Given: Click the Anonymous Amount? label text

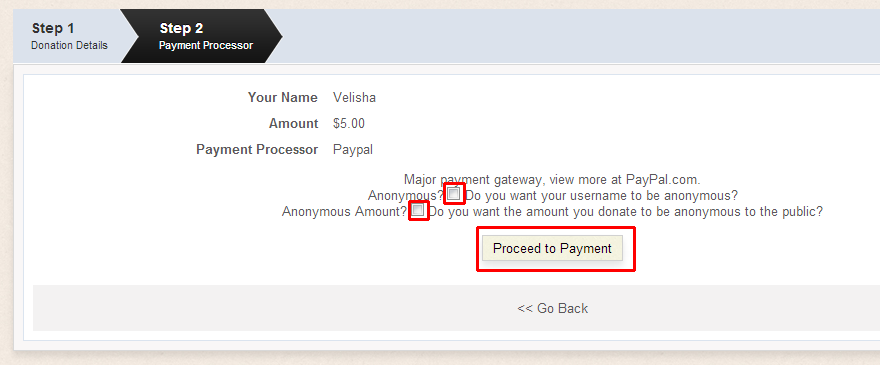Looking at the screenshot, I should (345, 212).
